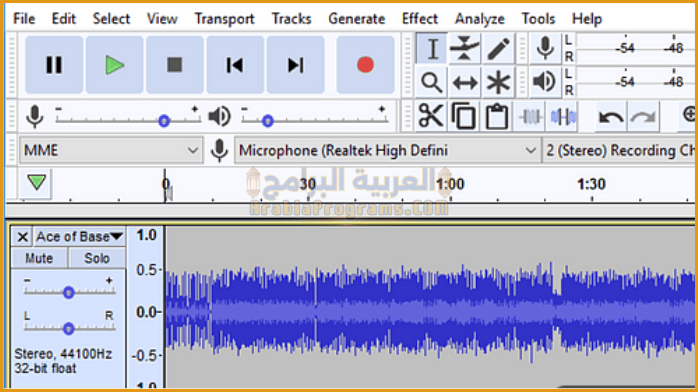Start recording with the red Record button
Image resolution: width=698 pixels, height=392 pixels.
[x=365, y=65]
